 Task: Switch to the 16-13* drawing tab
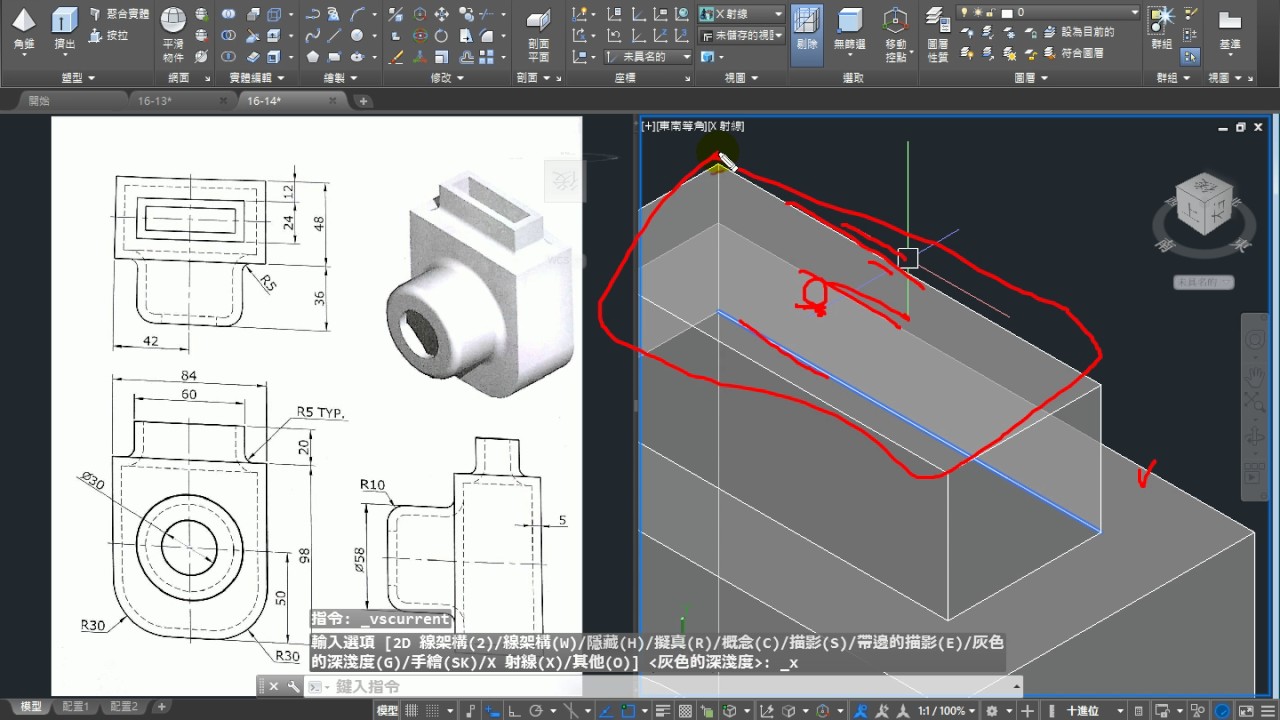point(155,101)
